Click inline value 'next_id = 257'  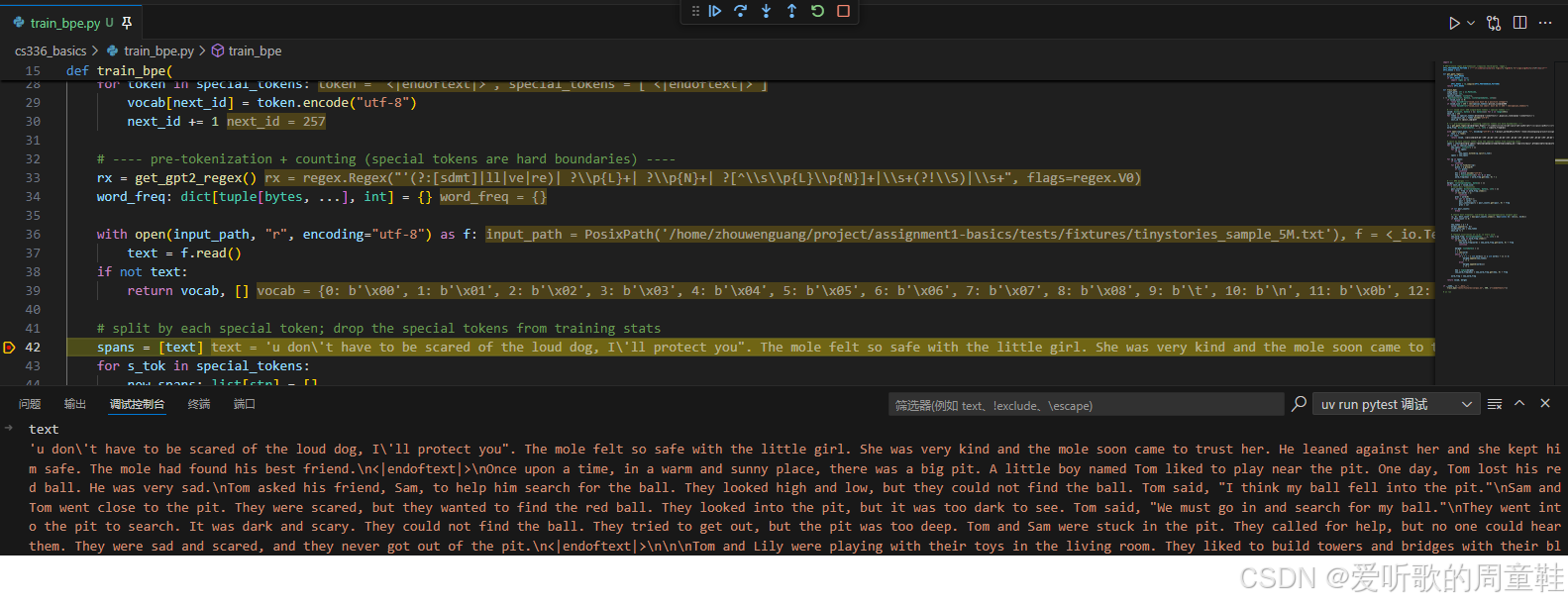(x=276, y=122)
